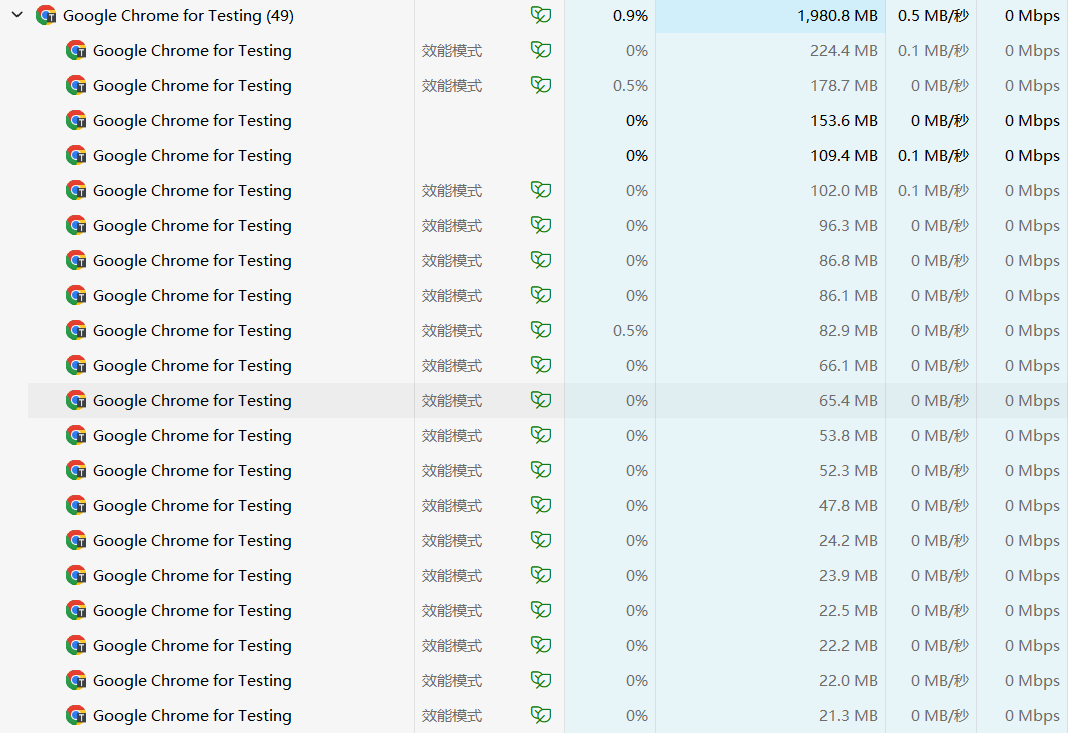Click the Chrome icon in the 22.5 MB row
This screenshot has height=733, width=1091.
(x=76, y=610)
